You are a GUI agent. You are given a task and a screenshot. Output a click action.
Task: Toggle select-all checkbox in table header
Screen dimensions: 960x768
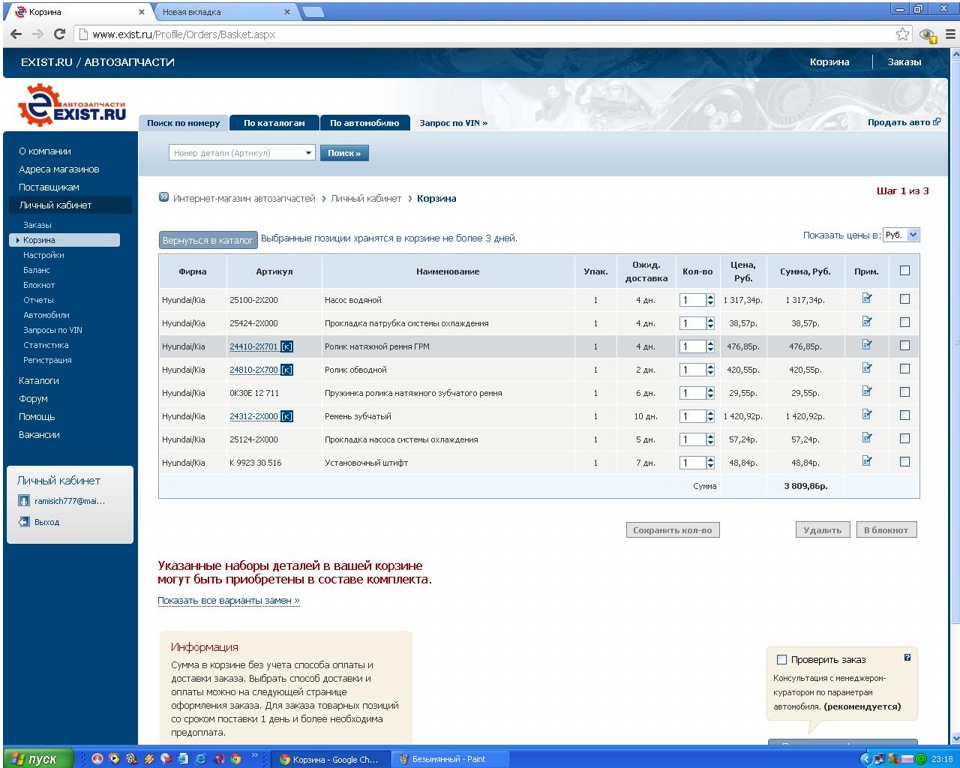click(x=905, y=271)
